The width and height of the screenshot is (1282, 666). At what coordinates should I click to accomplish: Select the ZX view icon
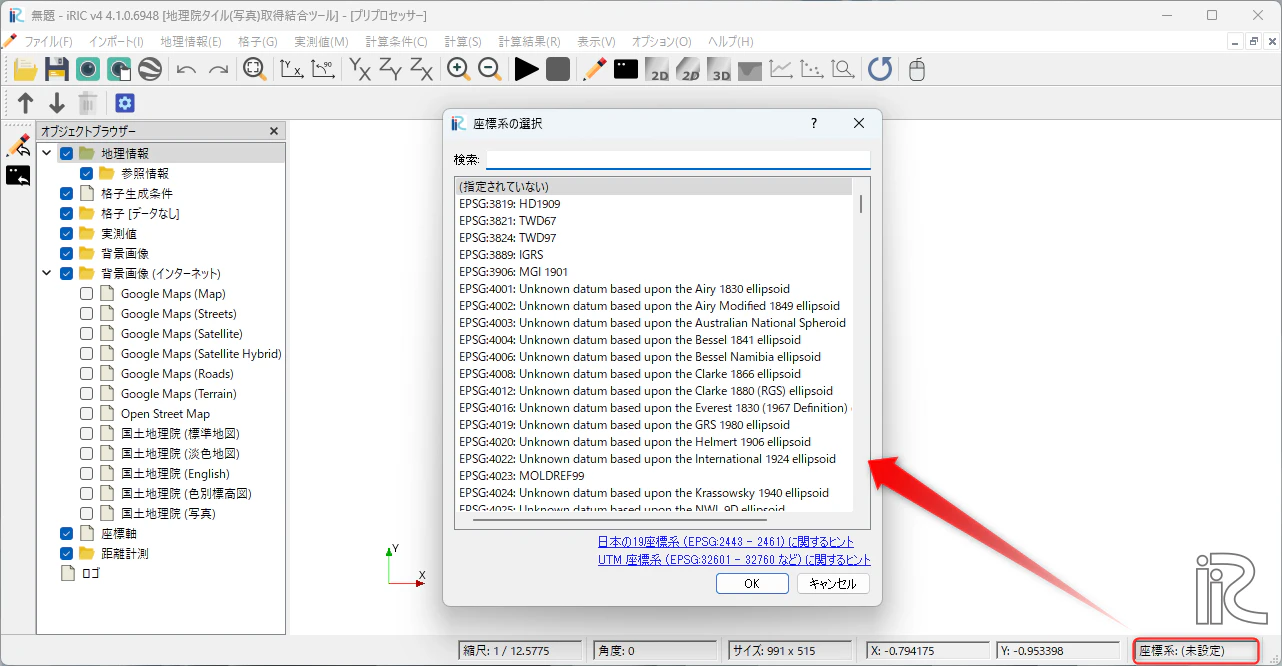(x=421, y=69)
